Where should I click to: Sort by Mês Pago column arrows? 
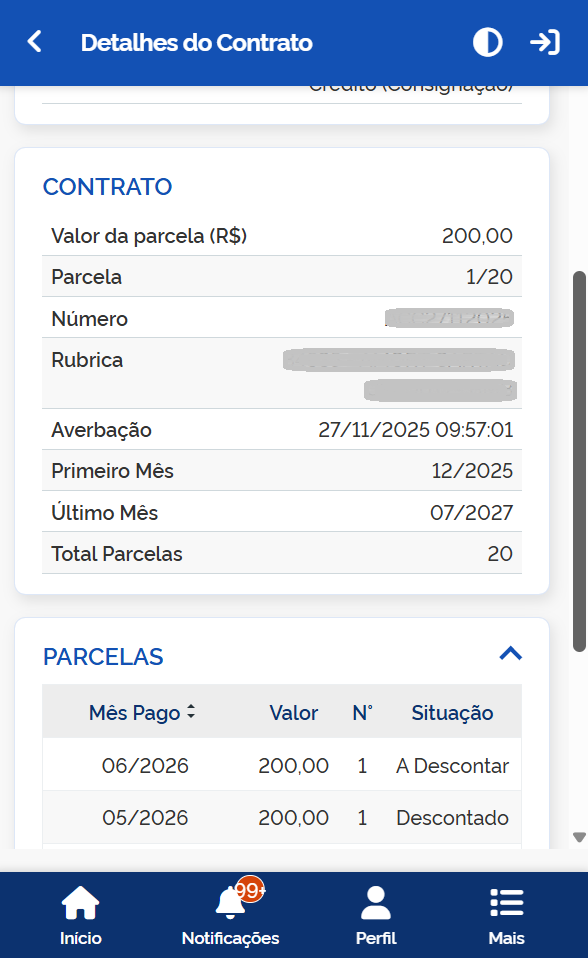click(191, 712)
